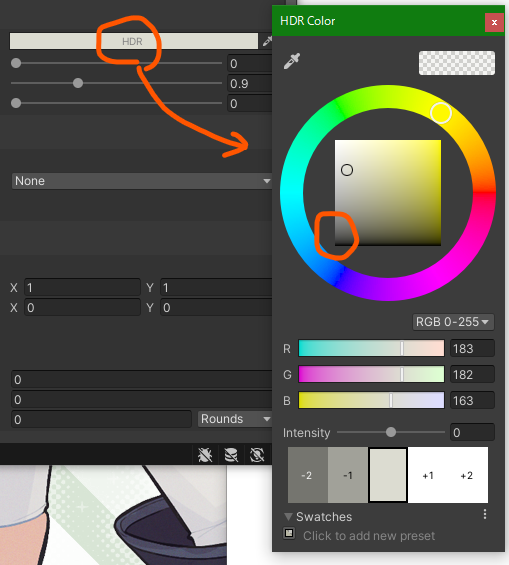Click eyedropper icon beside HDR color bar
The image size is (509, 565).
pyautogui.click(x=267, y=41)
